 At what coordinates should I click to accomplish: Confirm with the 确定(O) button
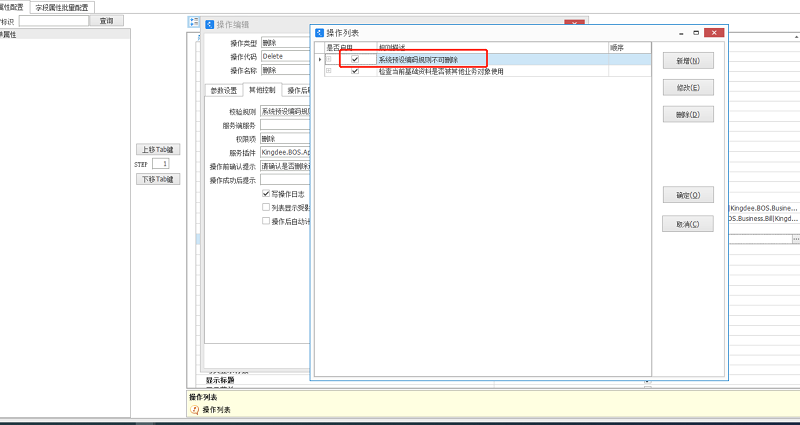[687, 196]
